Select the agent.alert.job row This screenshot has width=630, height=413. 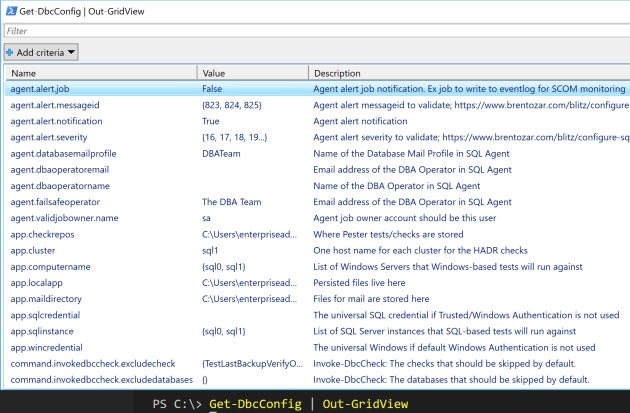(x=47, y=89)
